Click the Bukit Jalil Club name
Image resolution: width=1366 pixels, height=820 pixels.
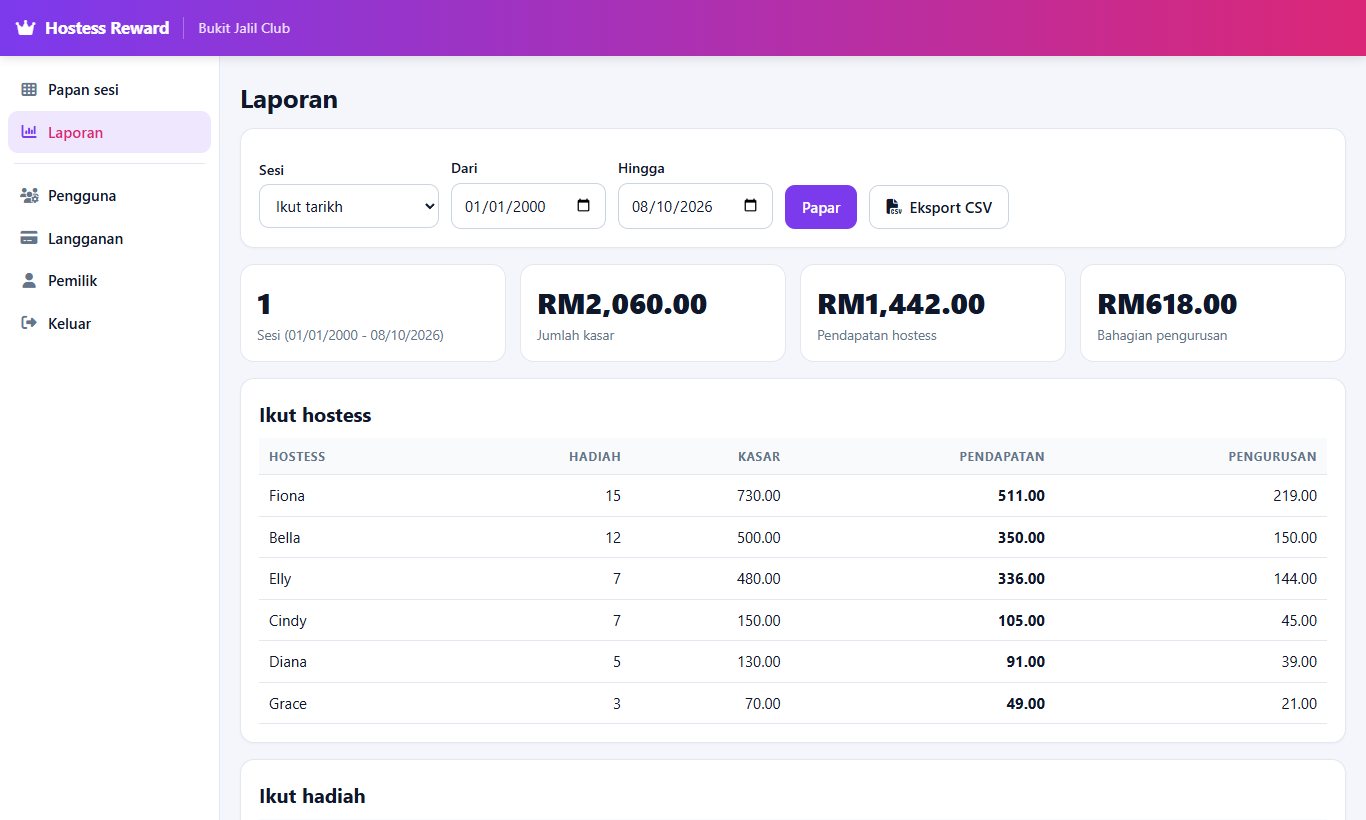coord(244,28)
